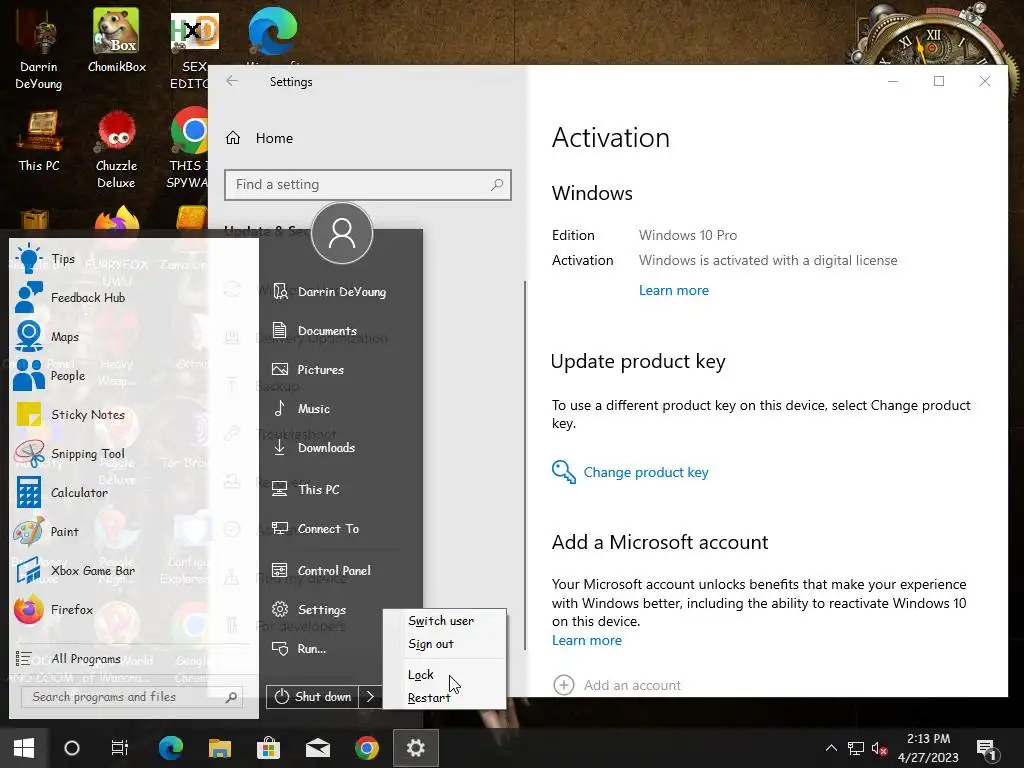Expand the arrow next to Shut down
This screenshot has height=768, width=1024.
(370, 697)
